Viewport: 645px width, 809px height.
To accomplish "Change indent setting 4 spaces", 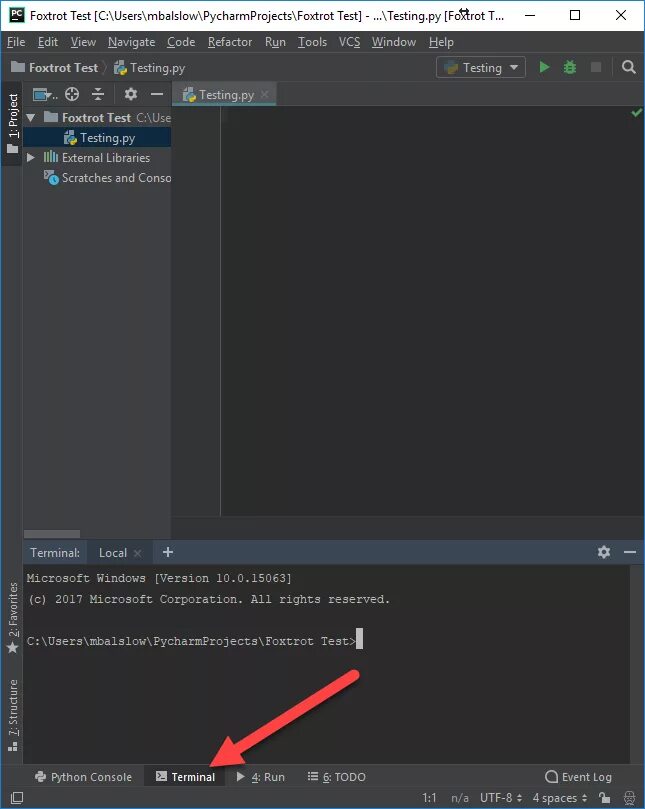I will pyautogui.click(x=559, y=798).
